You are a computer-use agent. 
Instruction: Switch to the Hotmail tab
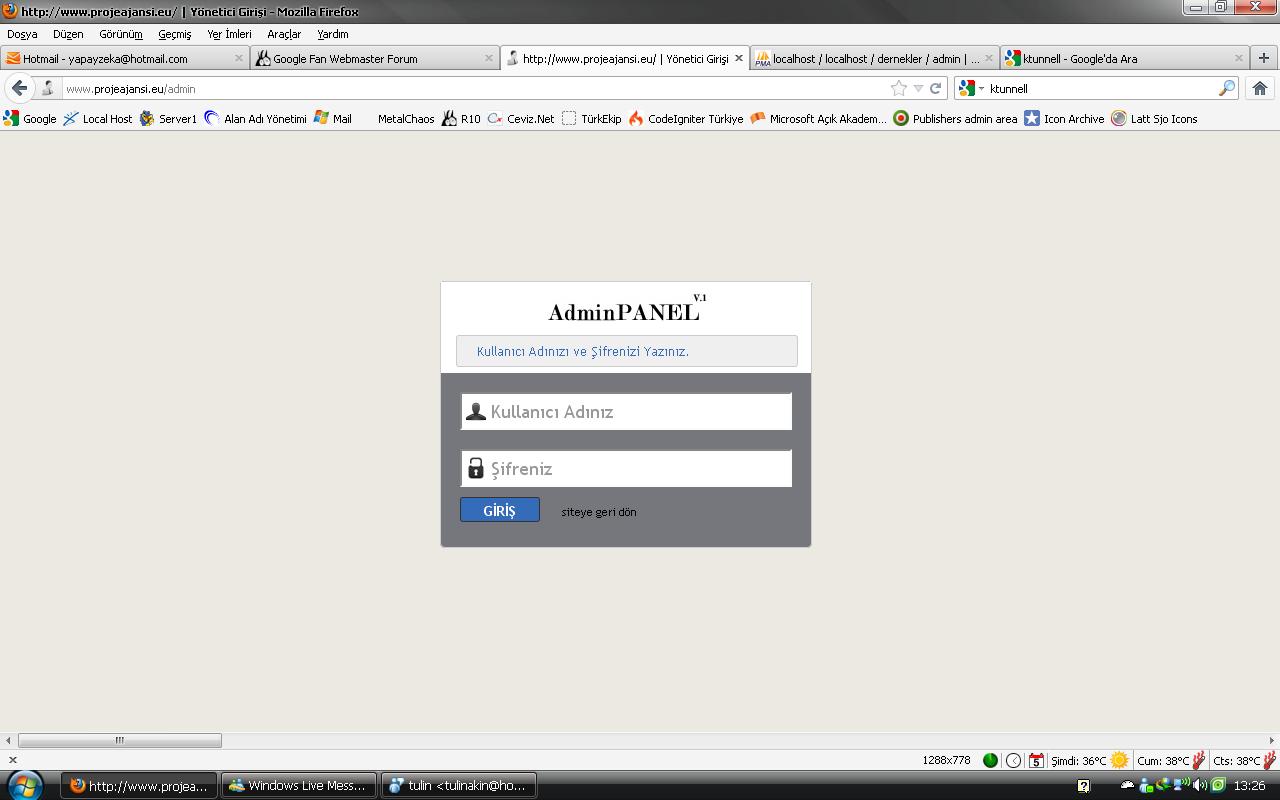pyautogui.click(x=105, y=58)
